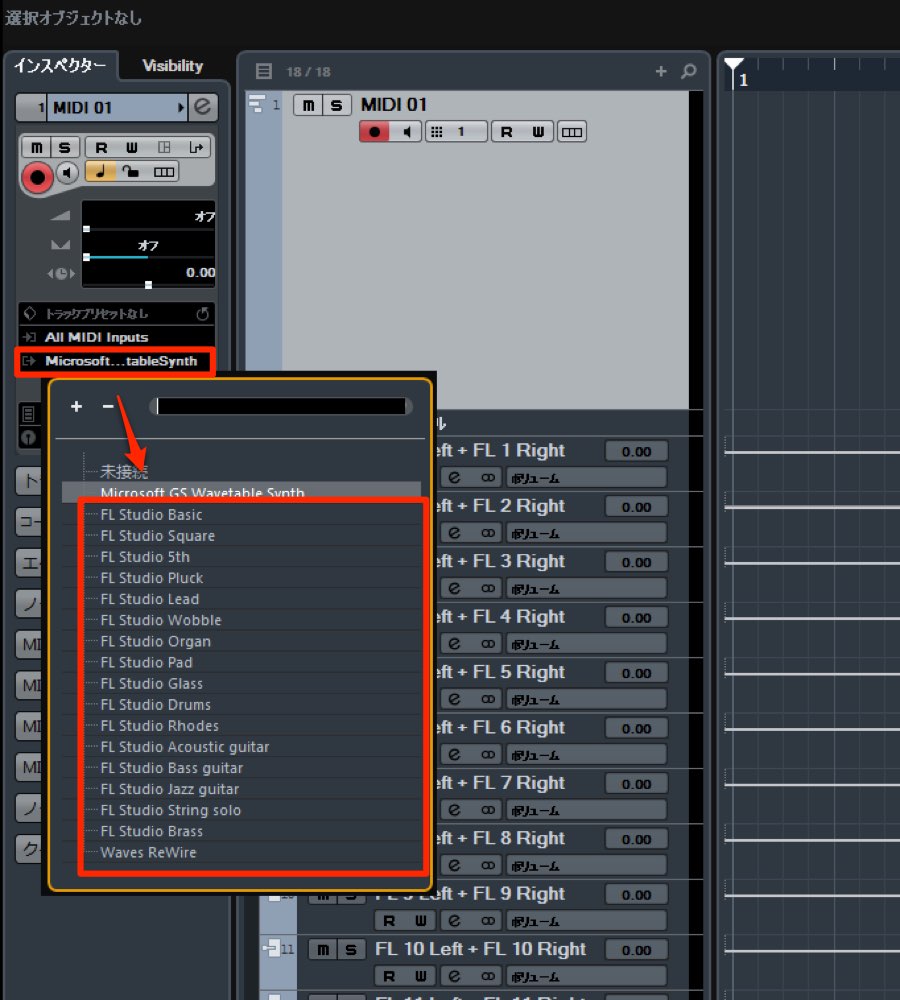Click monitor speaker on MIDI 01 track row

click(406, 131)
